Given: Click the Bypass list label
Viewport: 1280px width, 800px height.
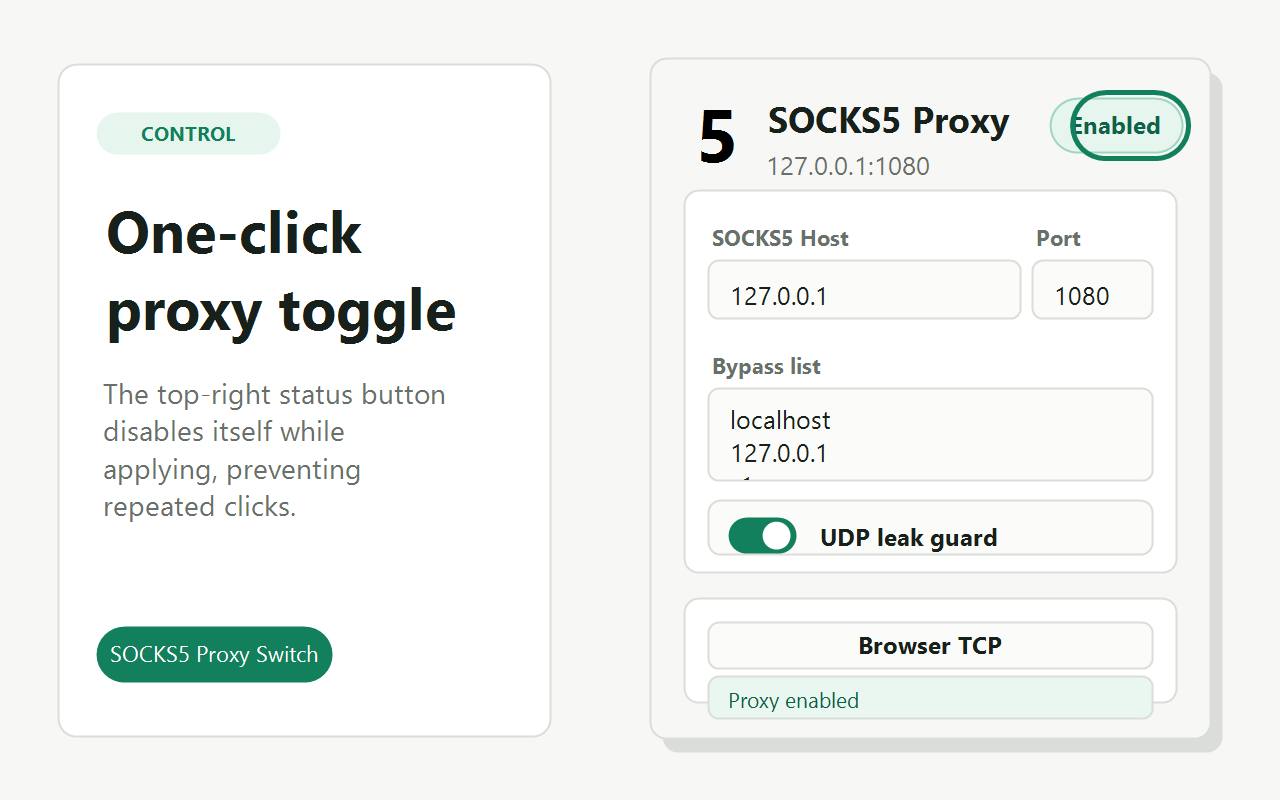Looking at the screenshot, I should [766, 367].
